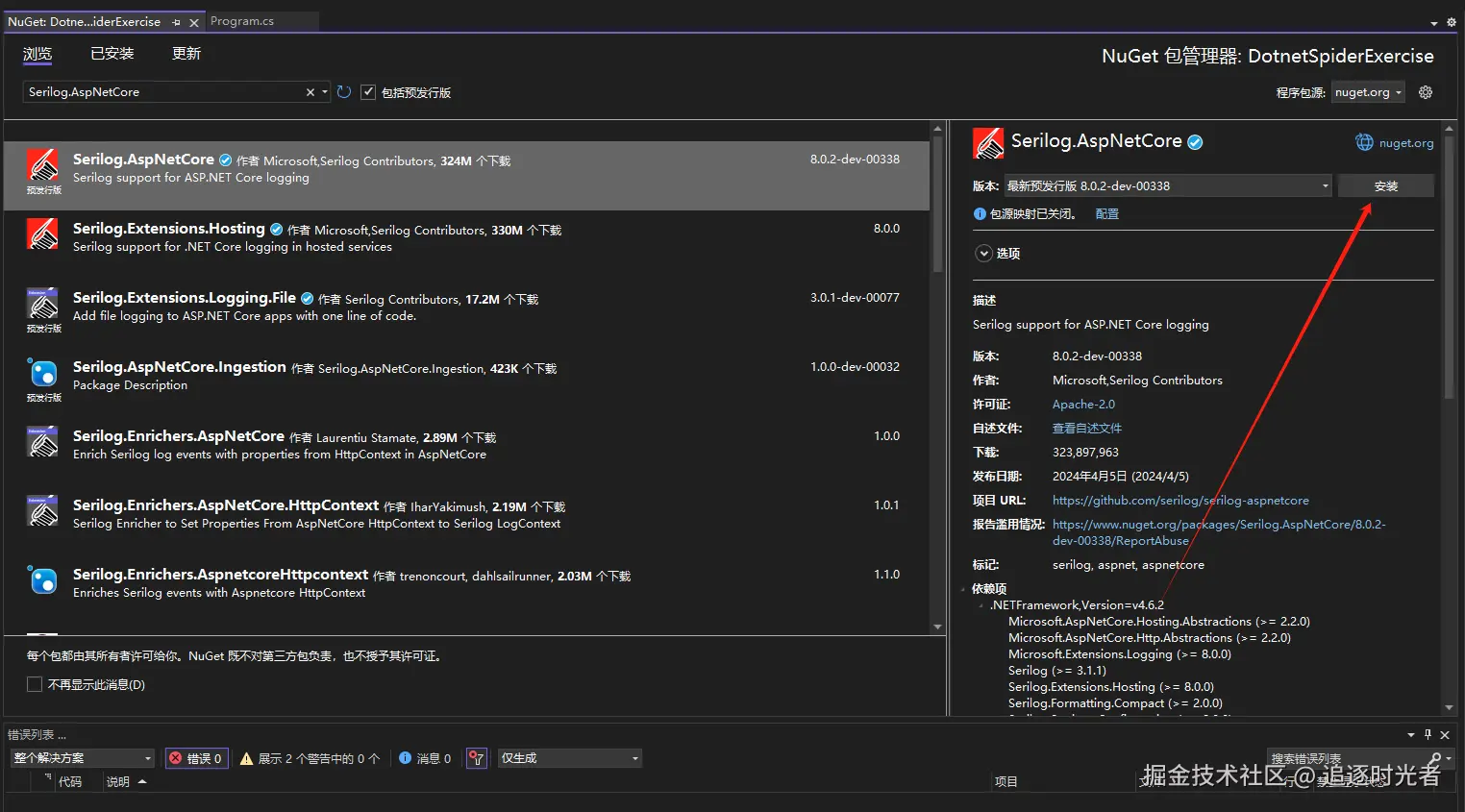The image size is (1465, 812).
Task: Click the install button
Action: (1386, 186)
